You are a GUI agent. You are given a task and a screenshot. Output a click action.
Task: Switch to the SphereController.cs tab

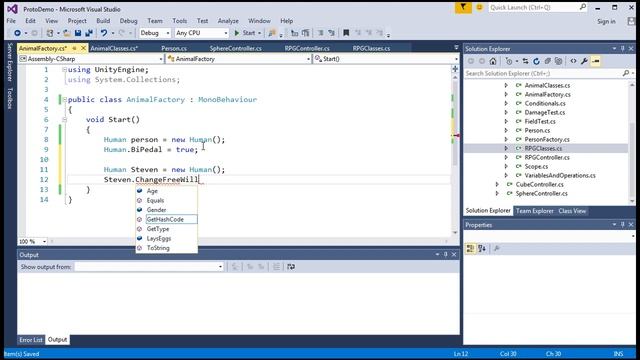(236, 48)
